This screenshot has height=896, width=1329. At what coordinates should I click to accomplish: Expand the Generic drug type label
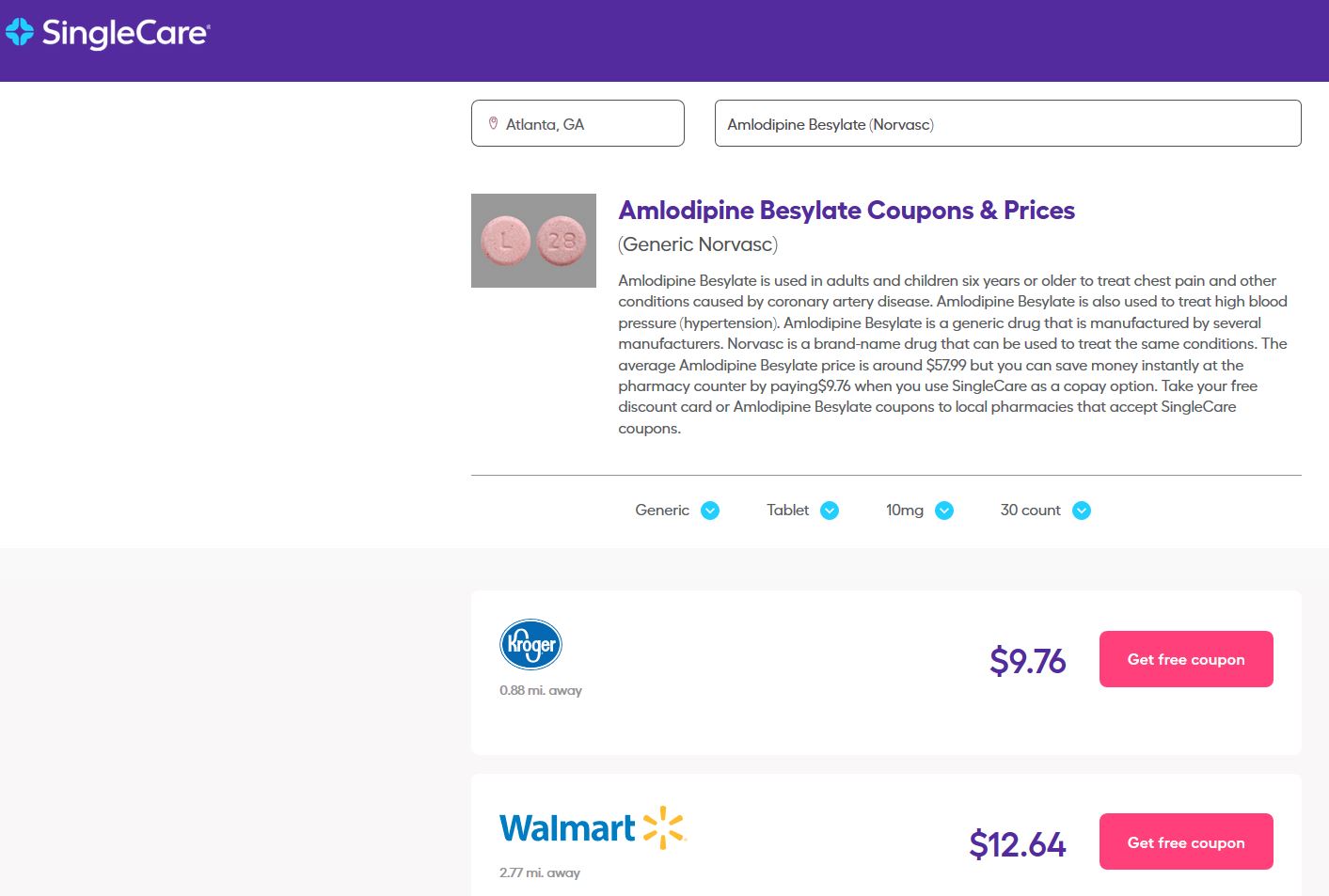(x=661, y=510)
